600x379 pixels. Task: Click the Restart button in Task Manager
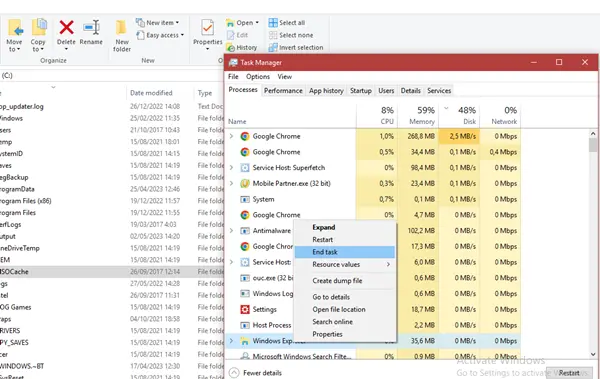tap(569, 372)
